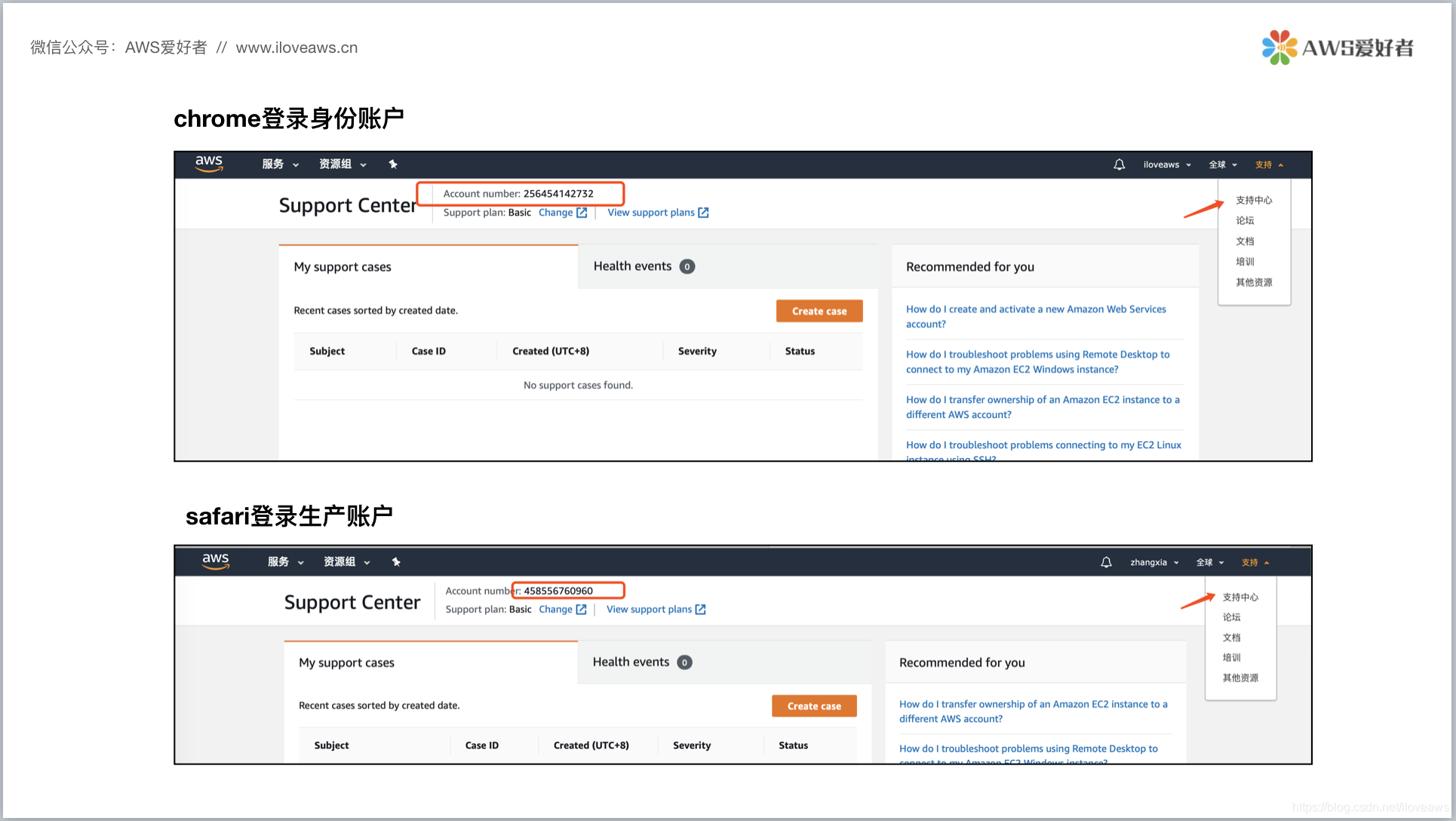The width and height of the screenshot is (1456, 821).
Task: Click the Subject column header in the Safari console
Action: tap(331, 746)
